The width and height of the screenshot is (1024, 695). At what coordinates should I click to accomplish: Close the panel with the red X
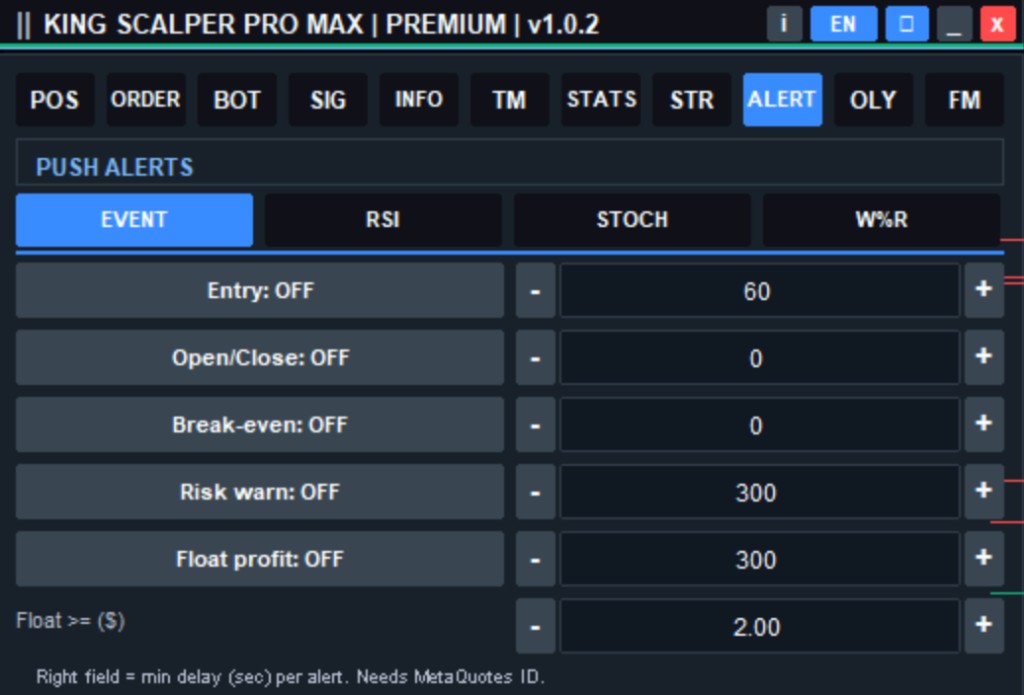[x=997, y=24]
